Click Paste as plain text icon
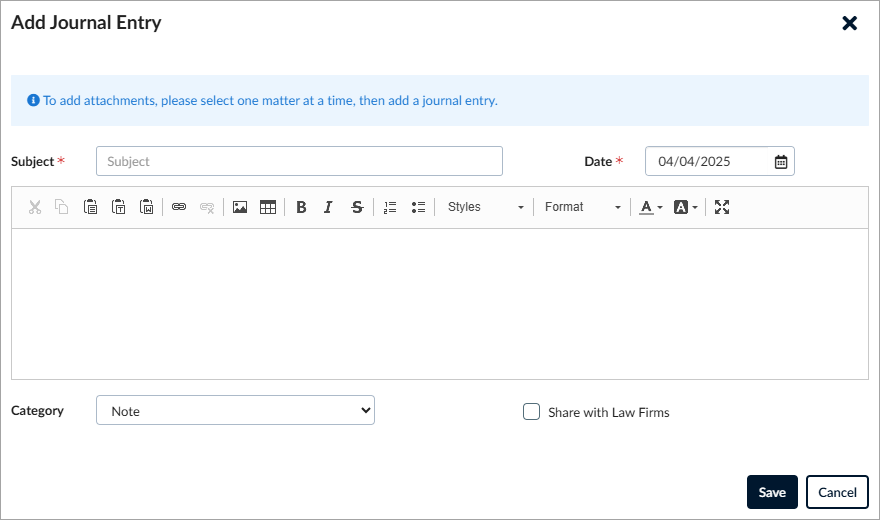This screenshot has height=520, width=880. tap(118, 207)
